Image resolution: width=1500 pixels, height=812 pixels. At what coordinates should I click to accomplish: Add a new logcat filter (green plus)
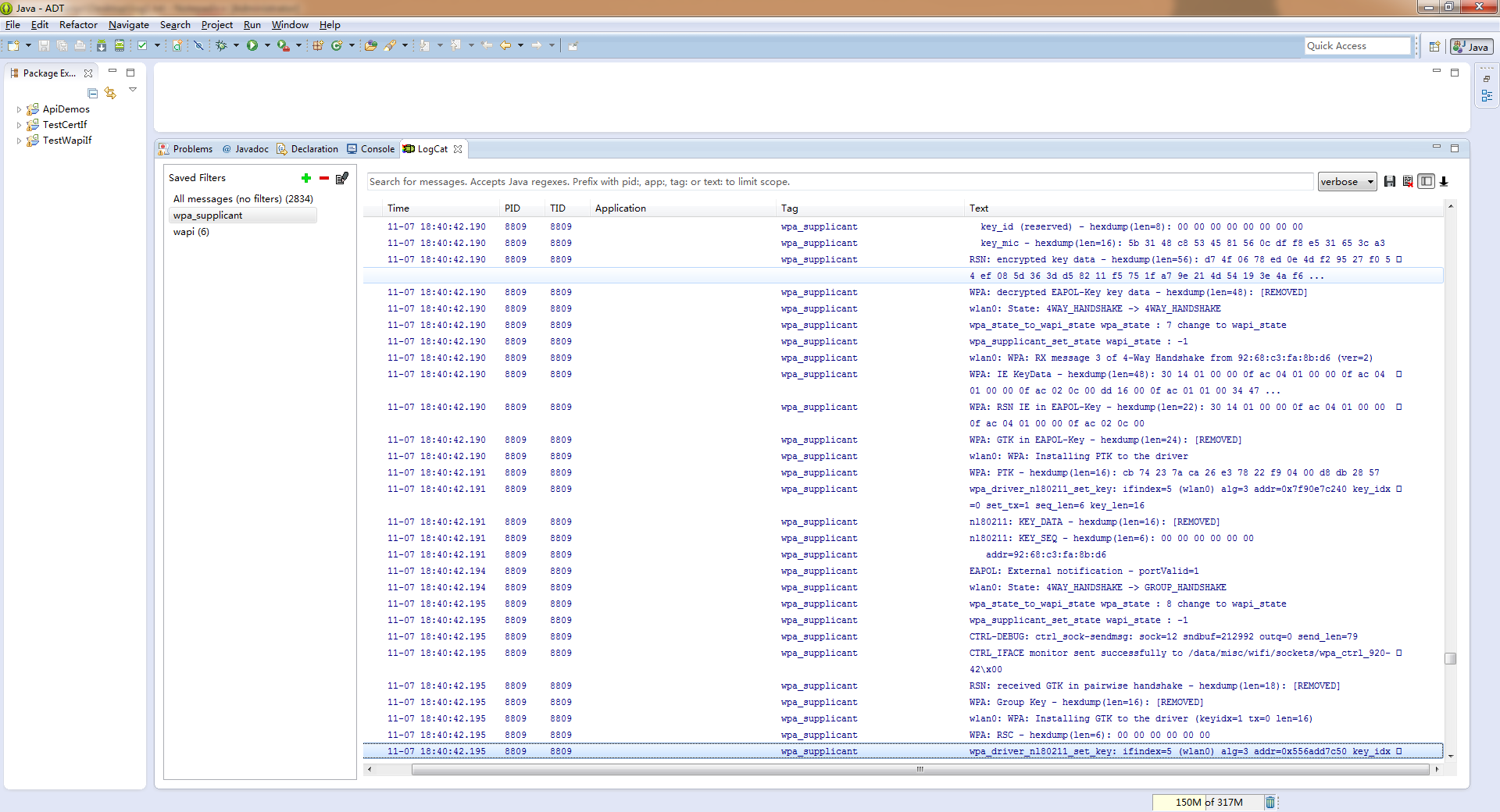pyautogui.click(x=306, y=178)
